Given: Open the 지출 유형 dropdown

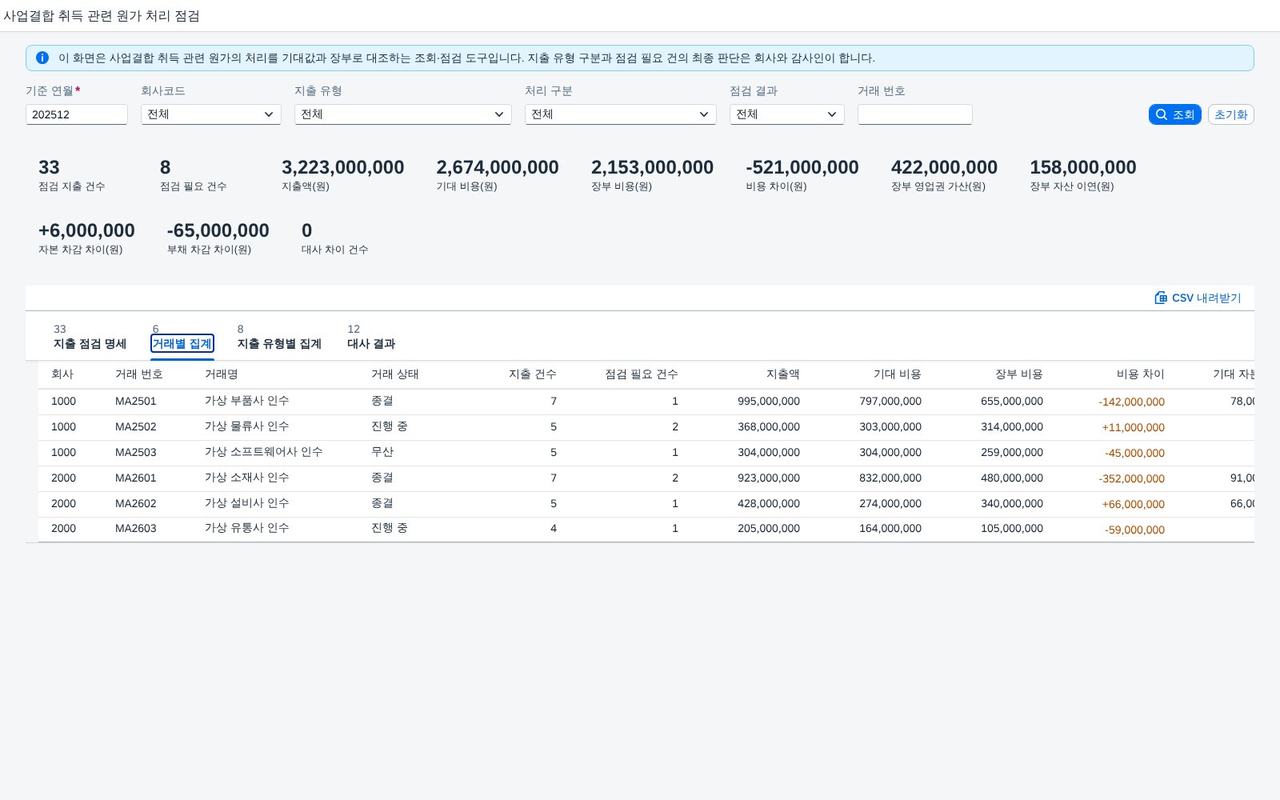Looking at the screenshot, I should [x=403, y=115].
